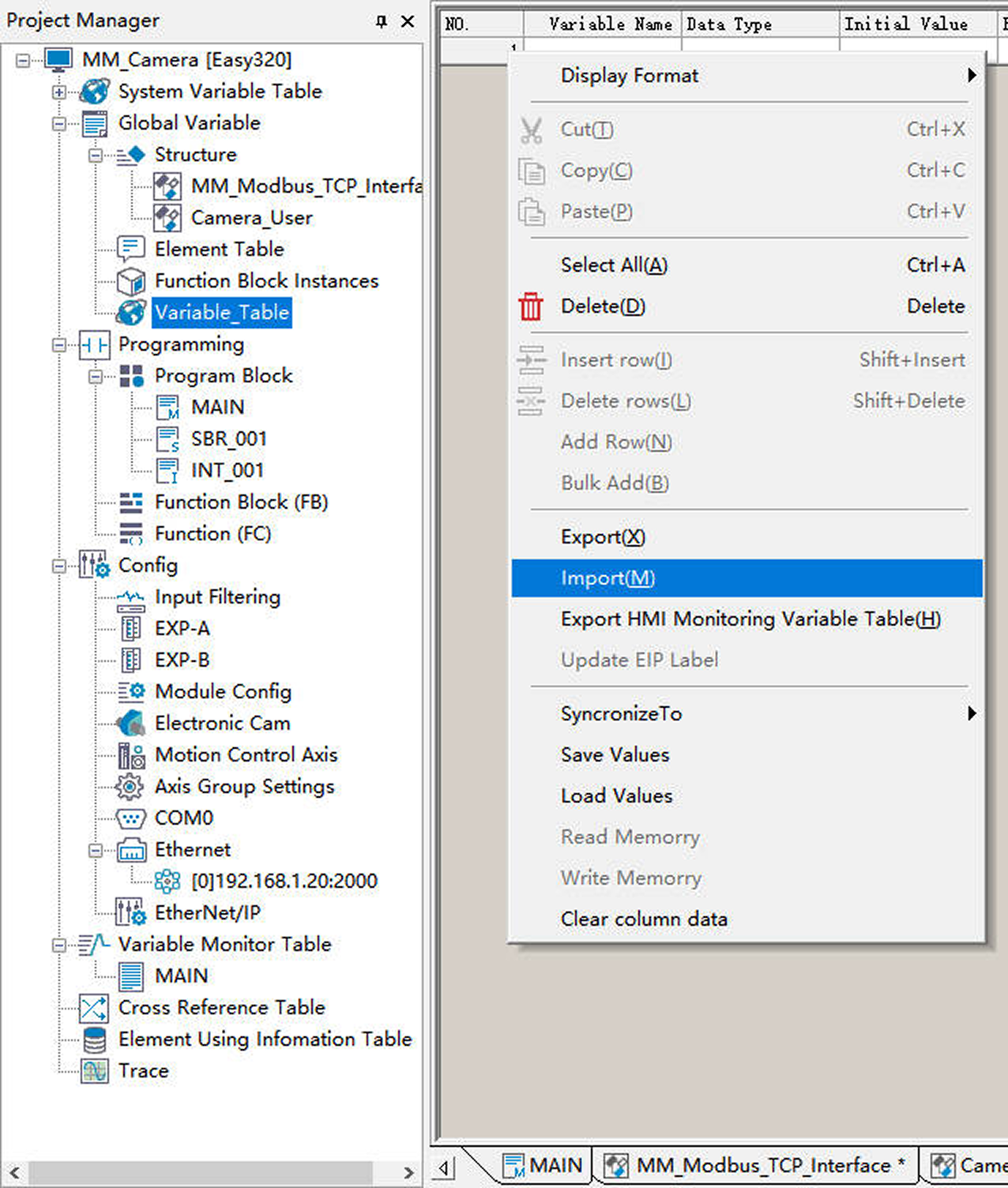Click the COM0 serial port icon

tap(131, 818)
